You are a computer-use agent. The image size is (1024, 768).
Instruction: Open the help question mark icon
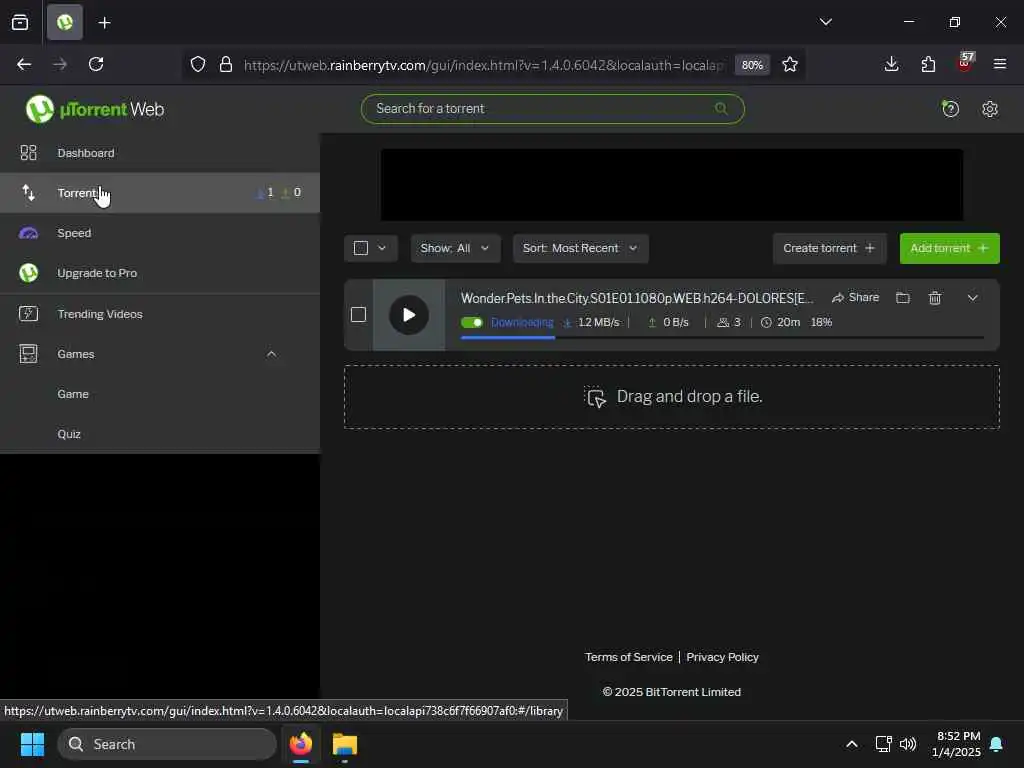pos(950,108)
